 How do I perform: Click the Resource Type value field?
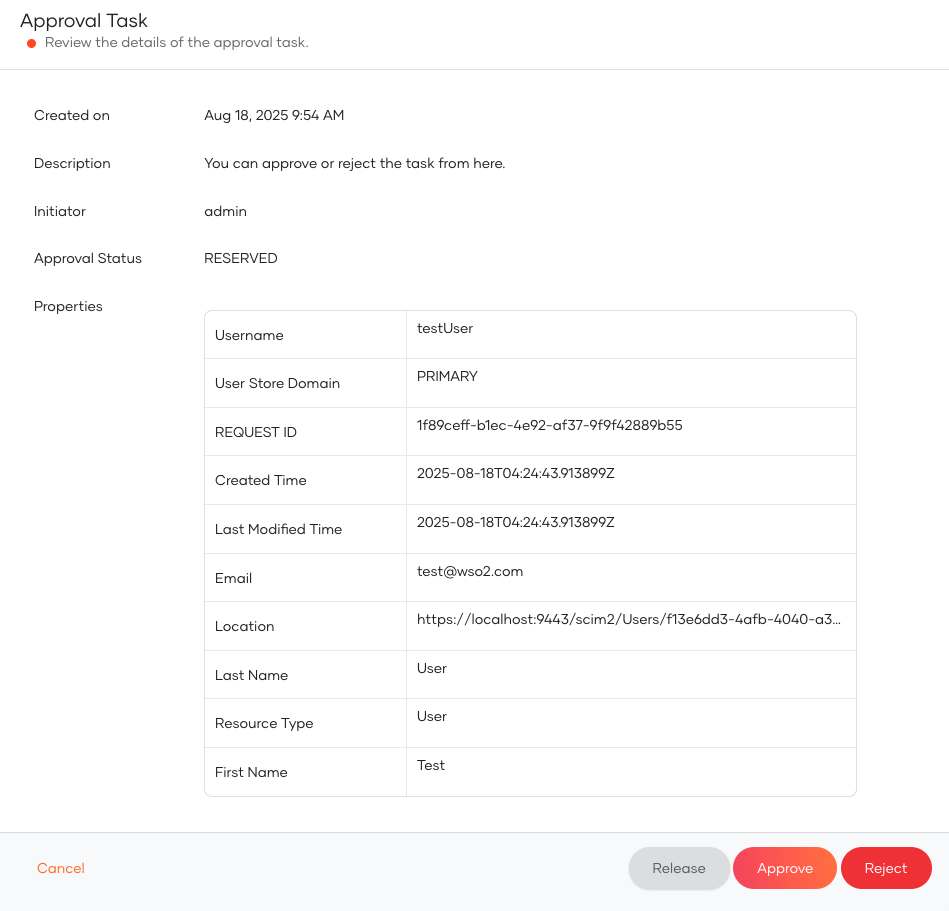432,716
